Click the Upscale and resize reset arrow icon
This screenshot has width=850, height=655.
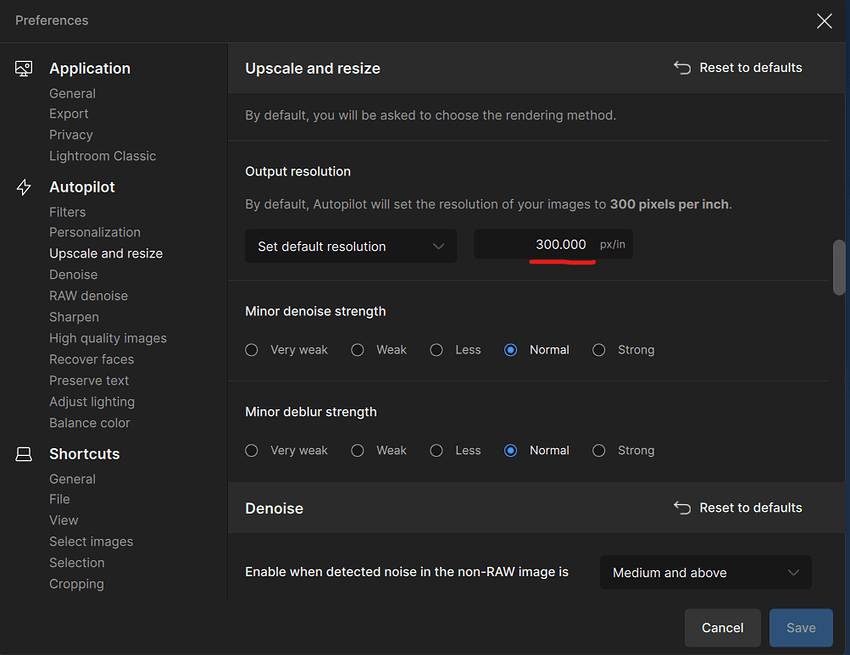(682, 68)
